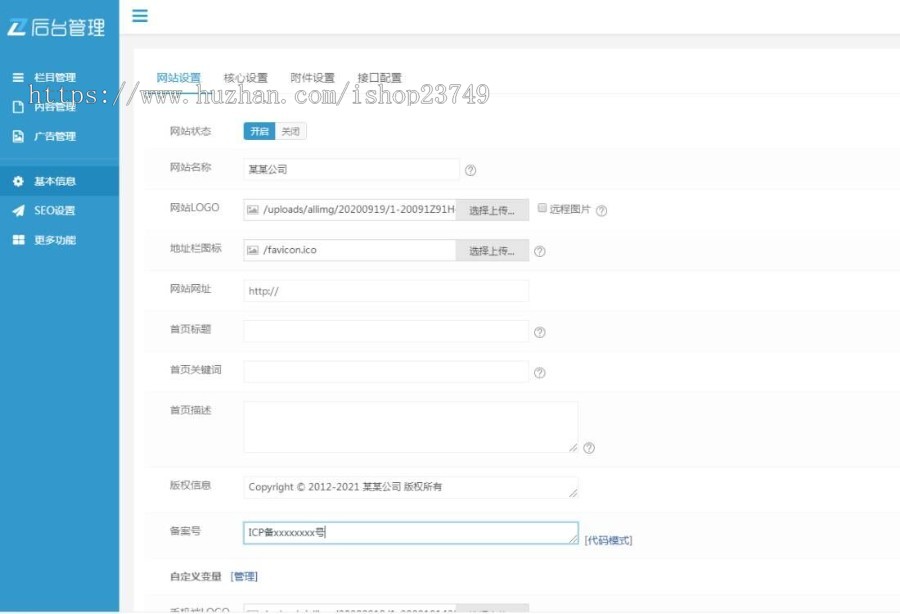Click the 网站名称 input field
The width and height of the screenshot is (900, 614).
click(351, 169)
